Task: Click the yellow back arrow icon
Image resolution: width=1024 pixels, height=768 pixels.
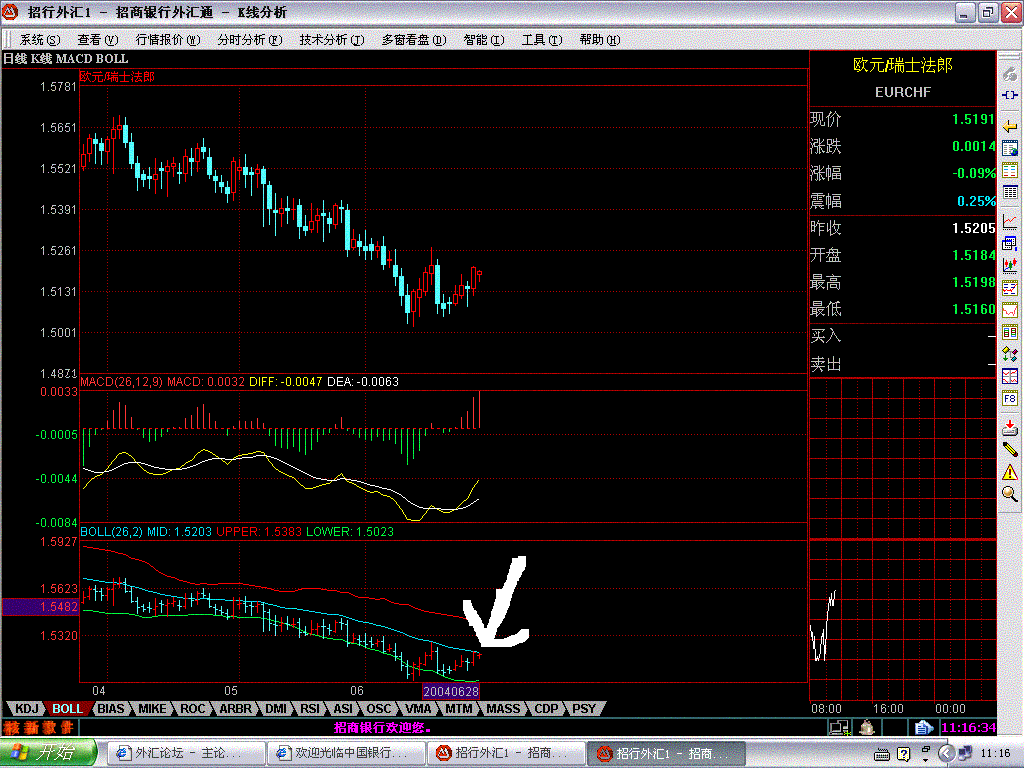Action: point(1009,125)
